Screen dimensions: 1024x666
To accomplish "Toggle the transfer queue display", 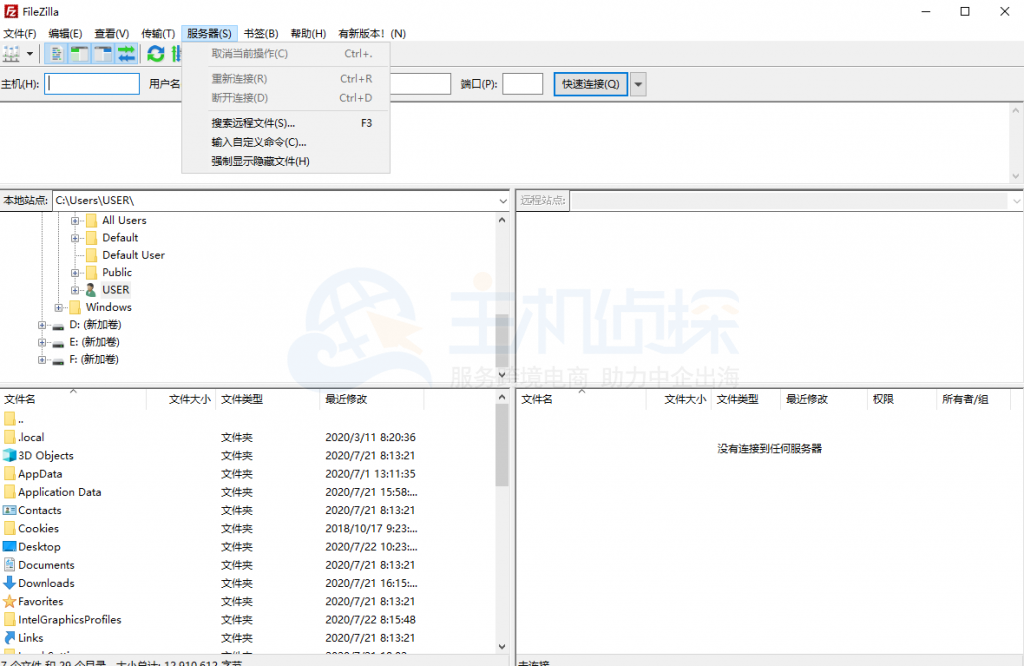I will tap(126, 54).
